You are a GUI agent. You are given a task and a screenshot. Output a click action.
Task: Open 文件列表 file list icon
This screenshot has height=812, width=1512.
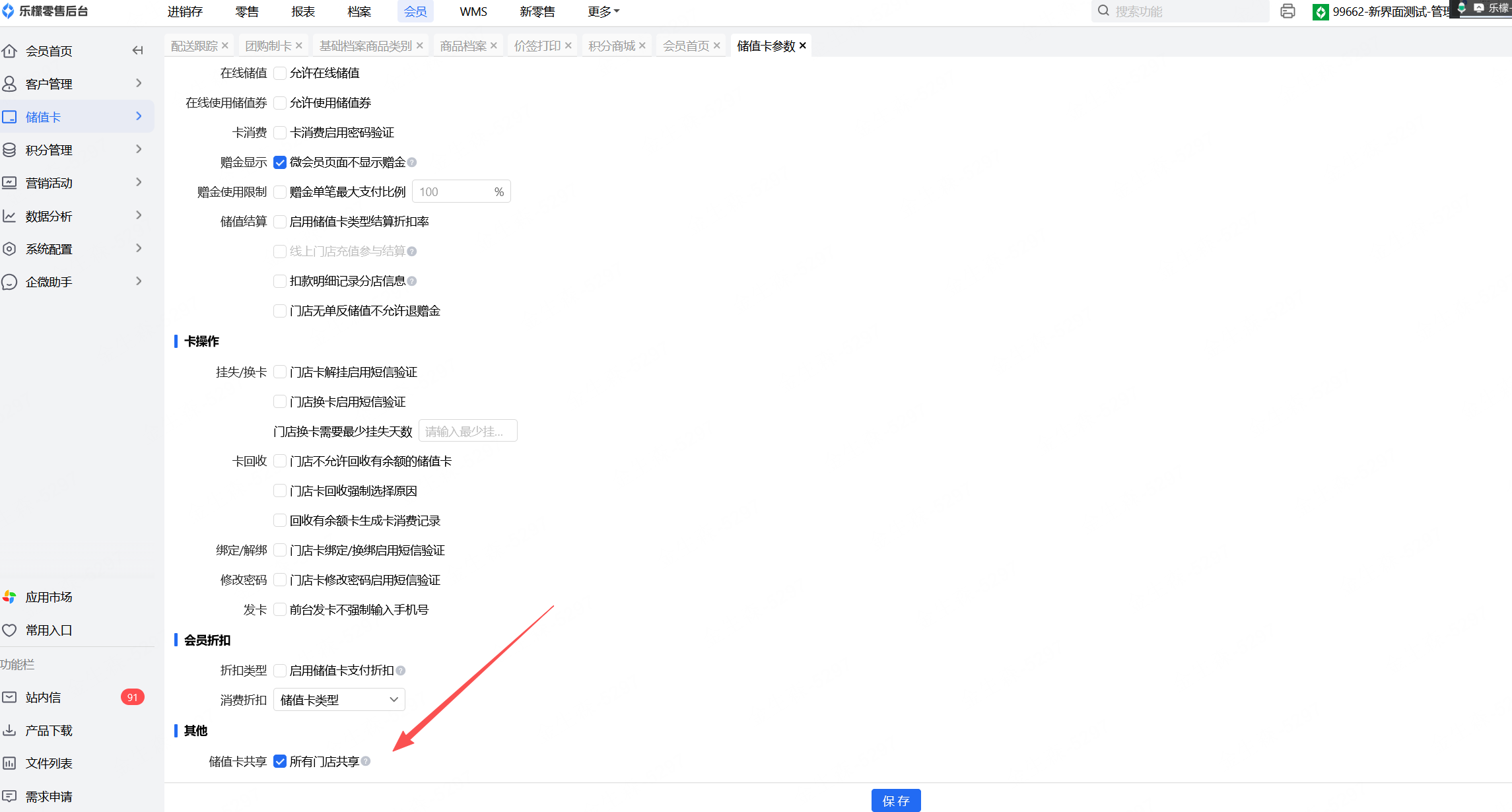click(9, 763)
